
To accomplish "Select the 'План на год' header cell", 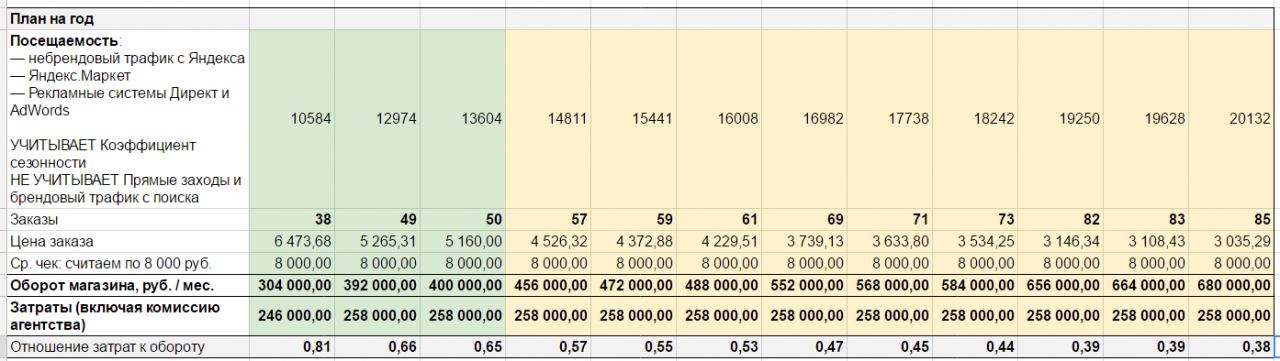I will click(127, 19).
